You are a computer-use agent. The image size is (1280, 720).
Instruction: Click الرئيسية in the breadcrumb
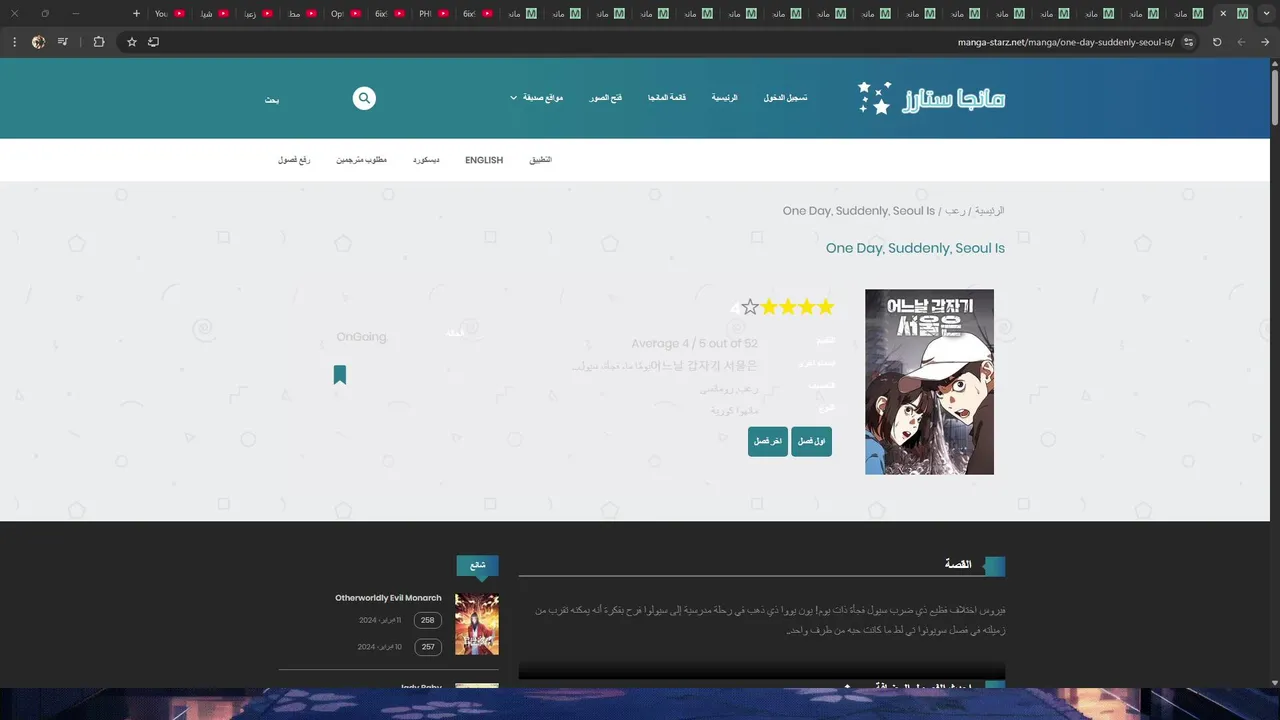(990, 211)
